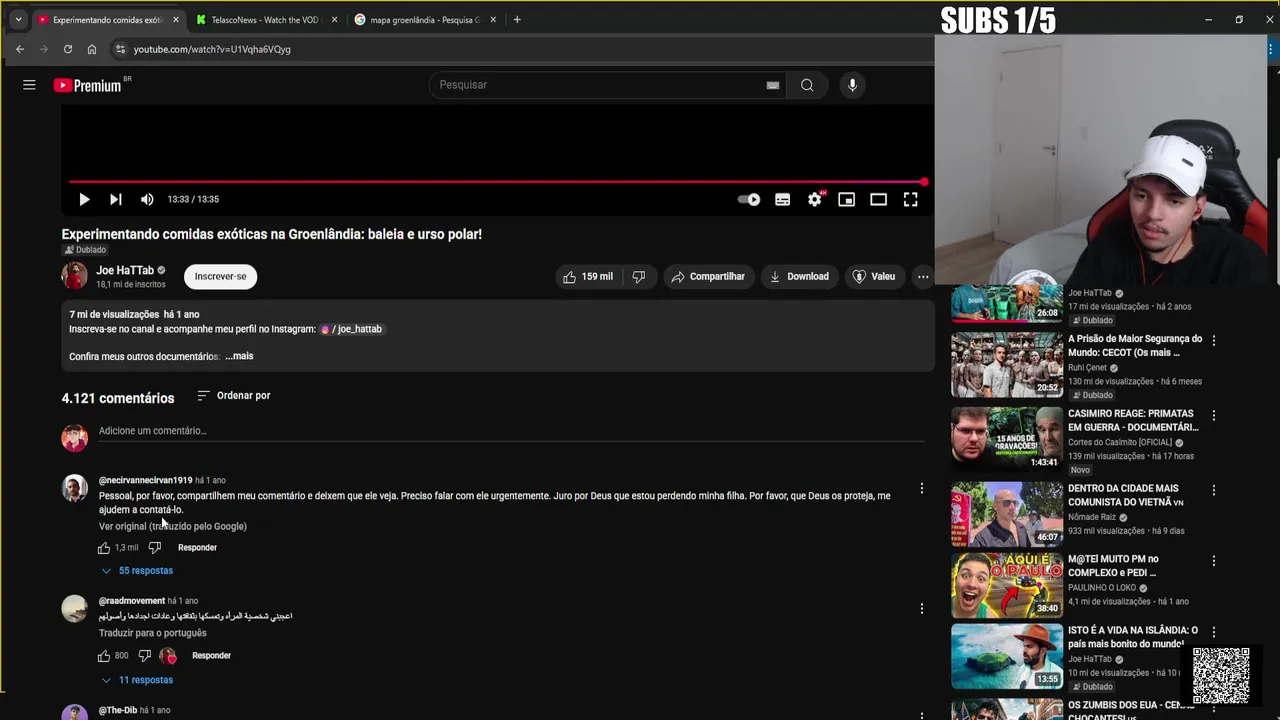Switch to TelascoNews browser tab
Image resolution: width=1280 pixels, height=720 pixels.
pos(265,20)
